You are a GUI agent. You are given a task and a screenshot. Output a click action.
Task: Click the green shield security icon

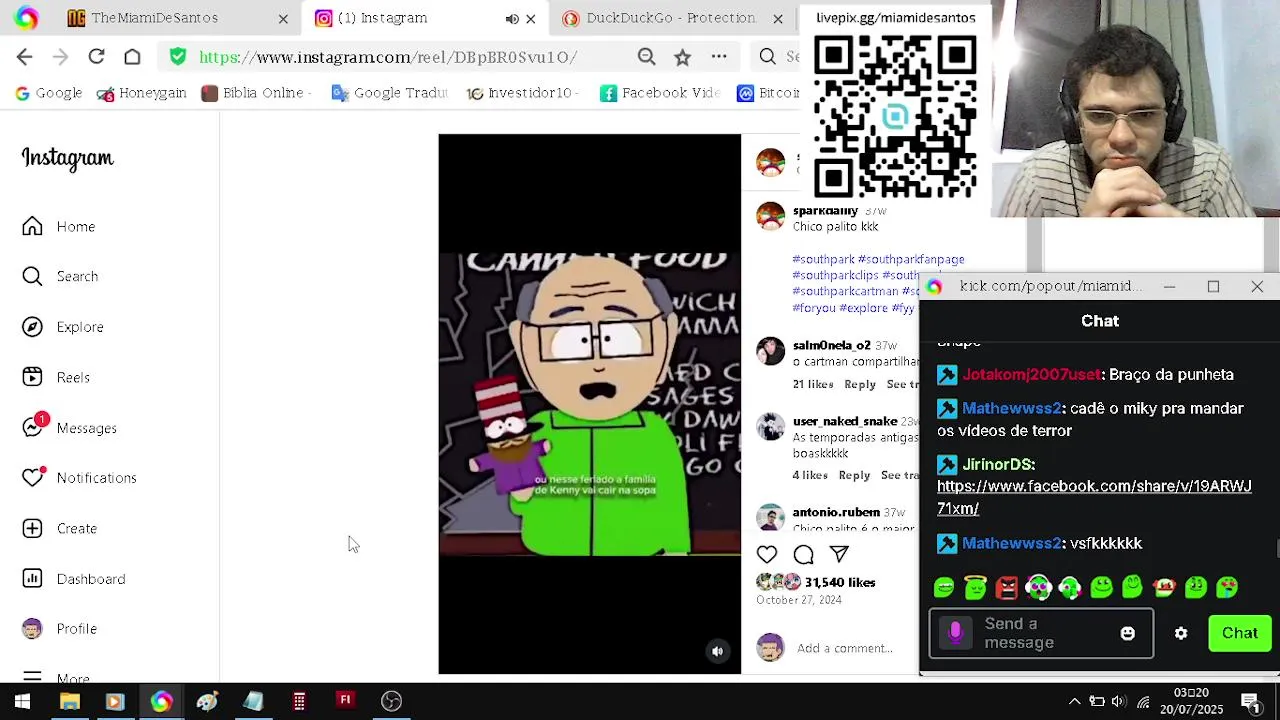point(178,57)
